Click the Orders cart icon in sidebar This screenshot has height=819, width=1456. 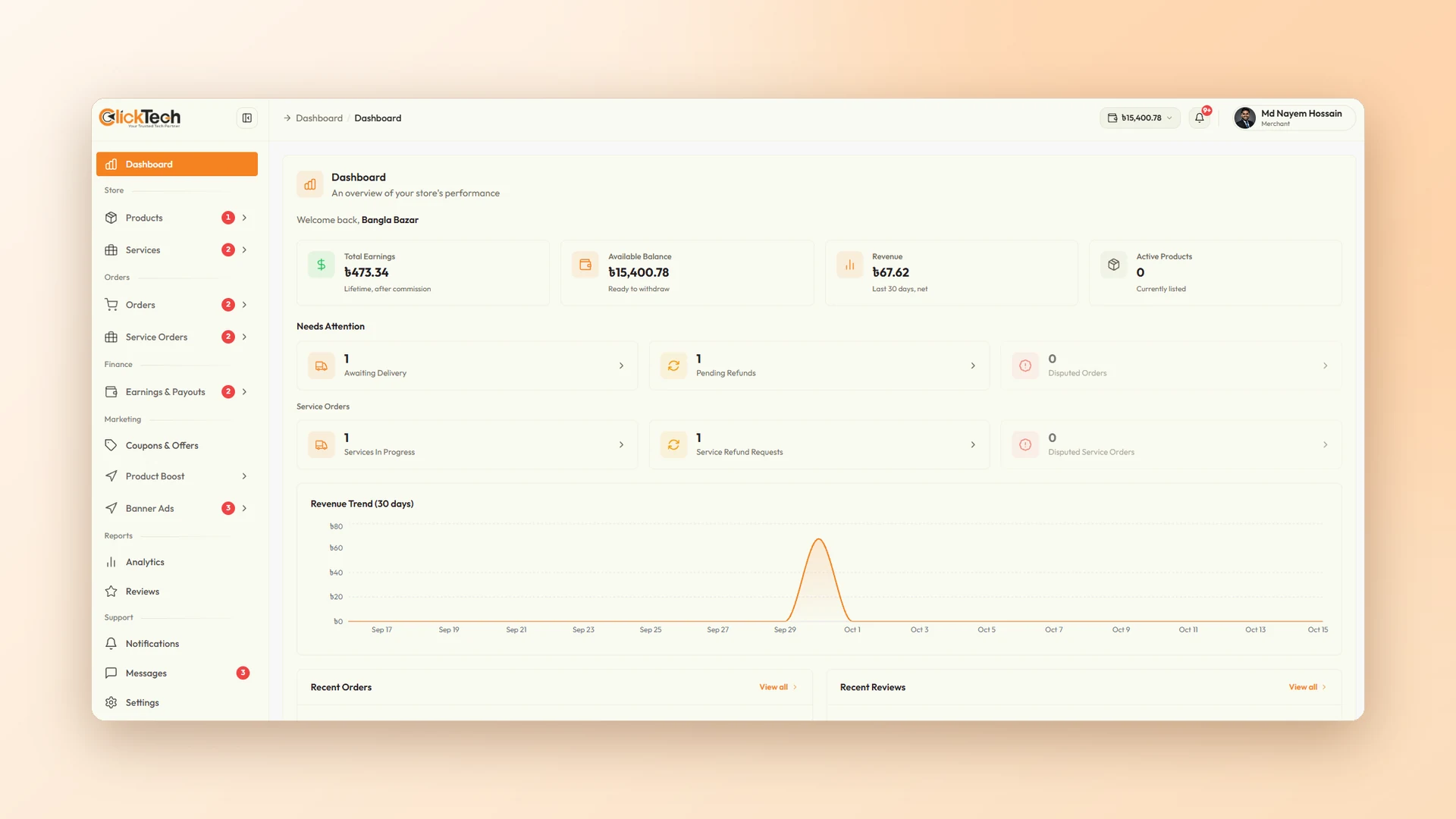pyautogui.click(x=111, y=305)
